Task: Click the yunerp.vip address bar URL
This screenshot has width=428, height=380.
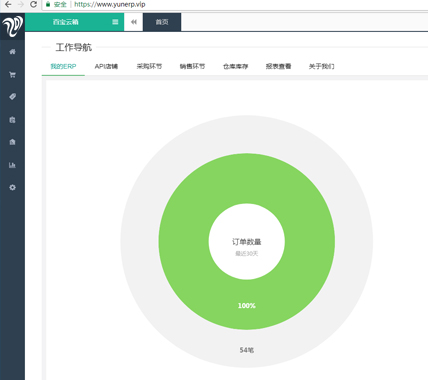Action: point(110,4)
